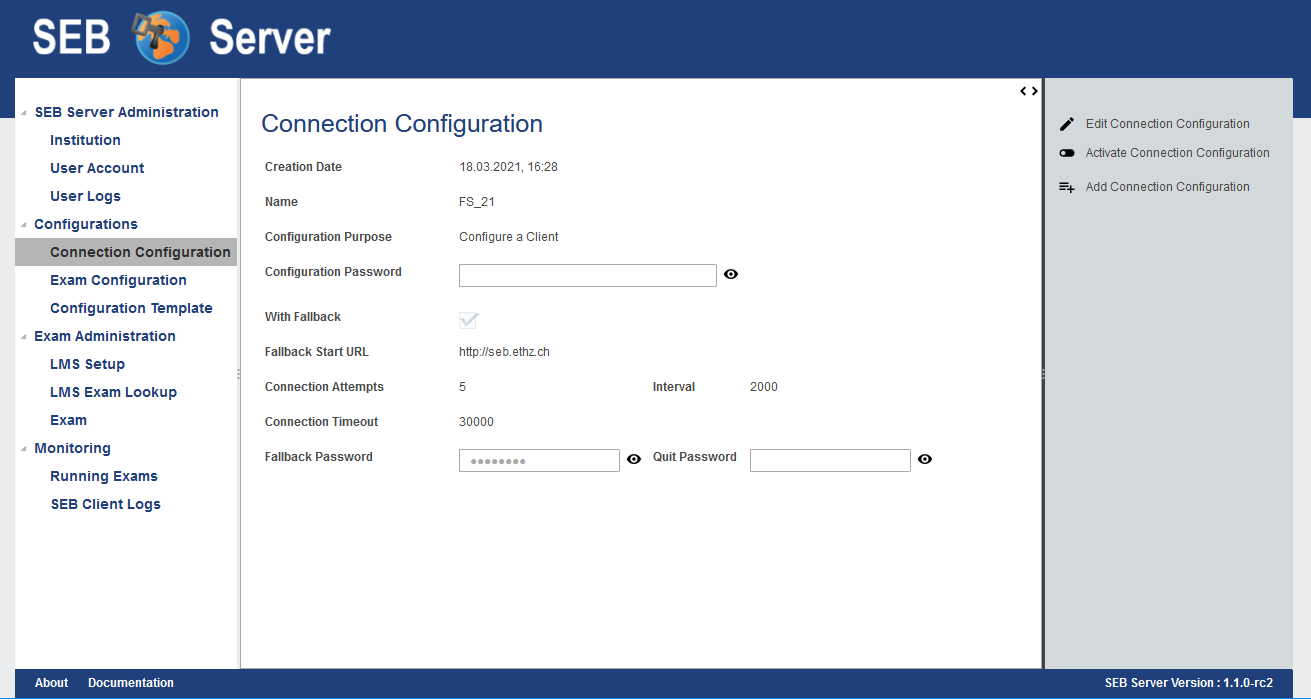The width and height of the screenshot is (1311, 700).
Task: Click the Configuration Password input field
Action: [587, 275]
